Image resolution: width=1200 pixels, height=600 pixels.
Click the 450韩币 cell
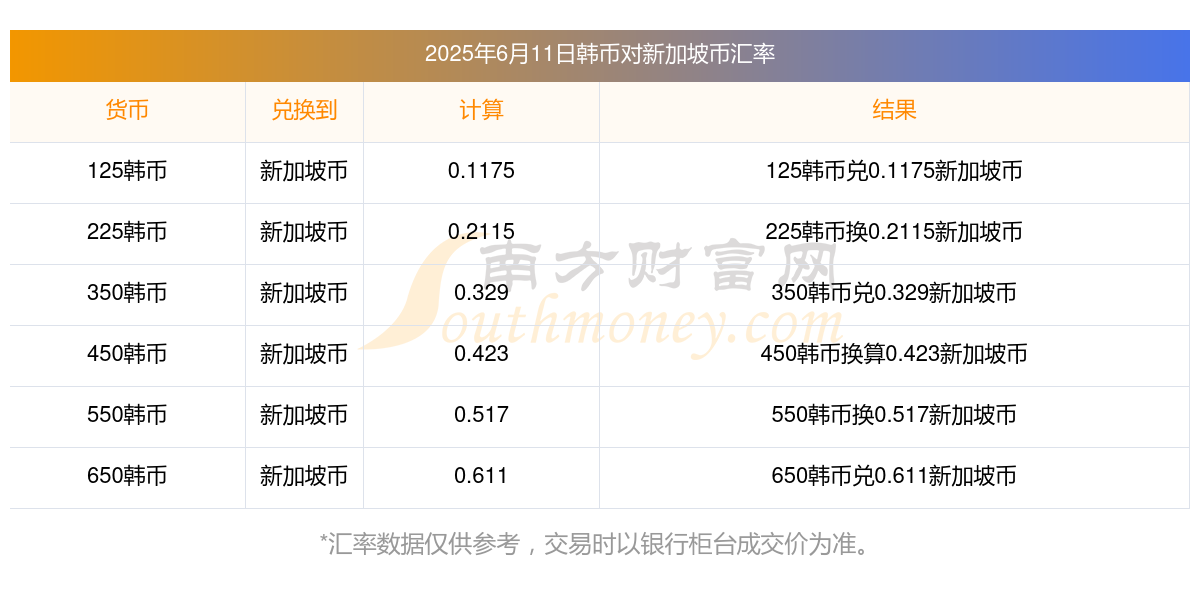click(127, 354)
